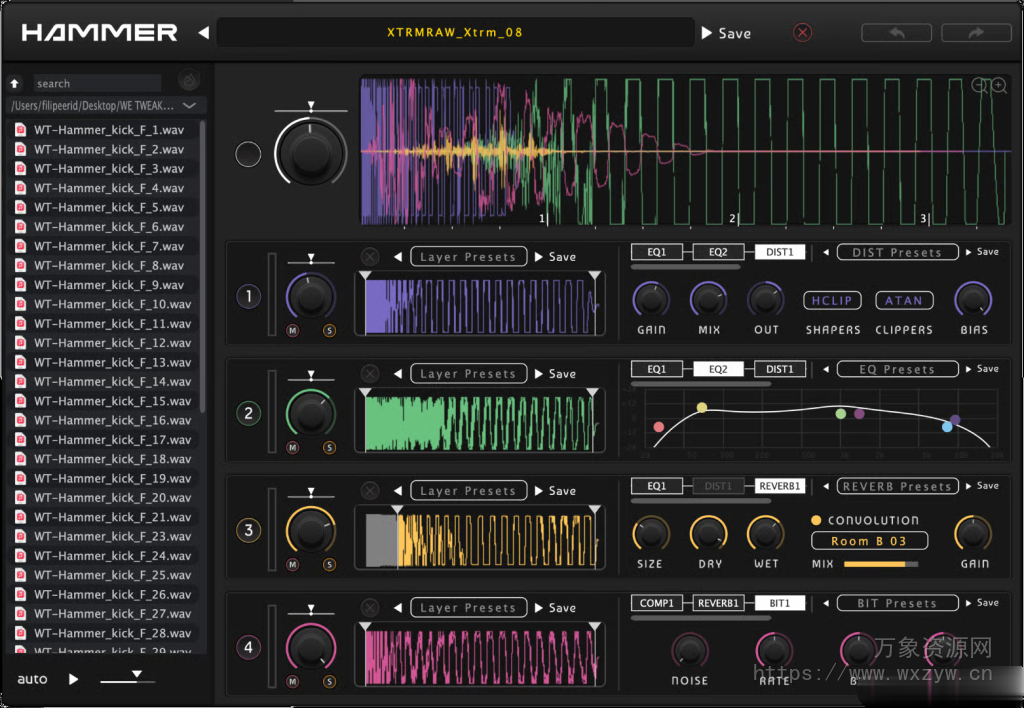Click the undo arrow in the top bar
Image resolution: width=1024 pixels, height=708 pixels.
(896, 32)
